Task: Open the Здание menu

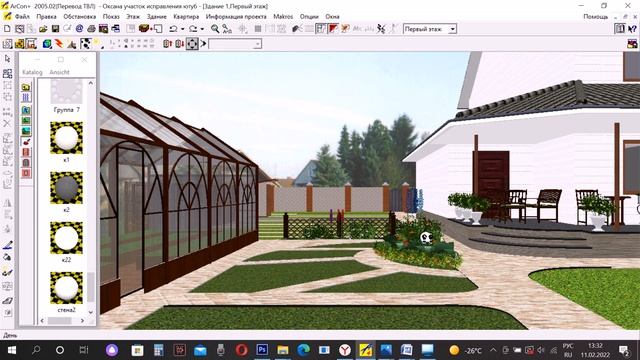Action: [157, 17]
